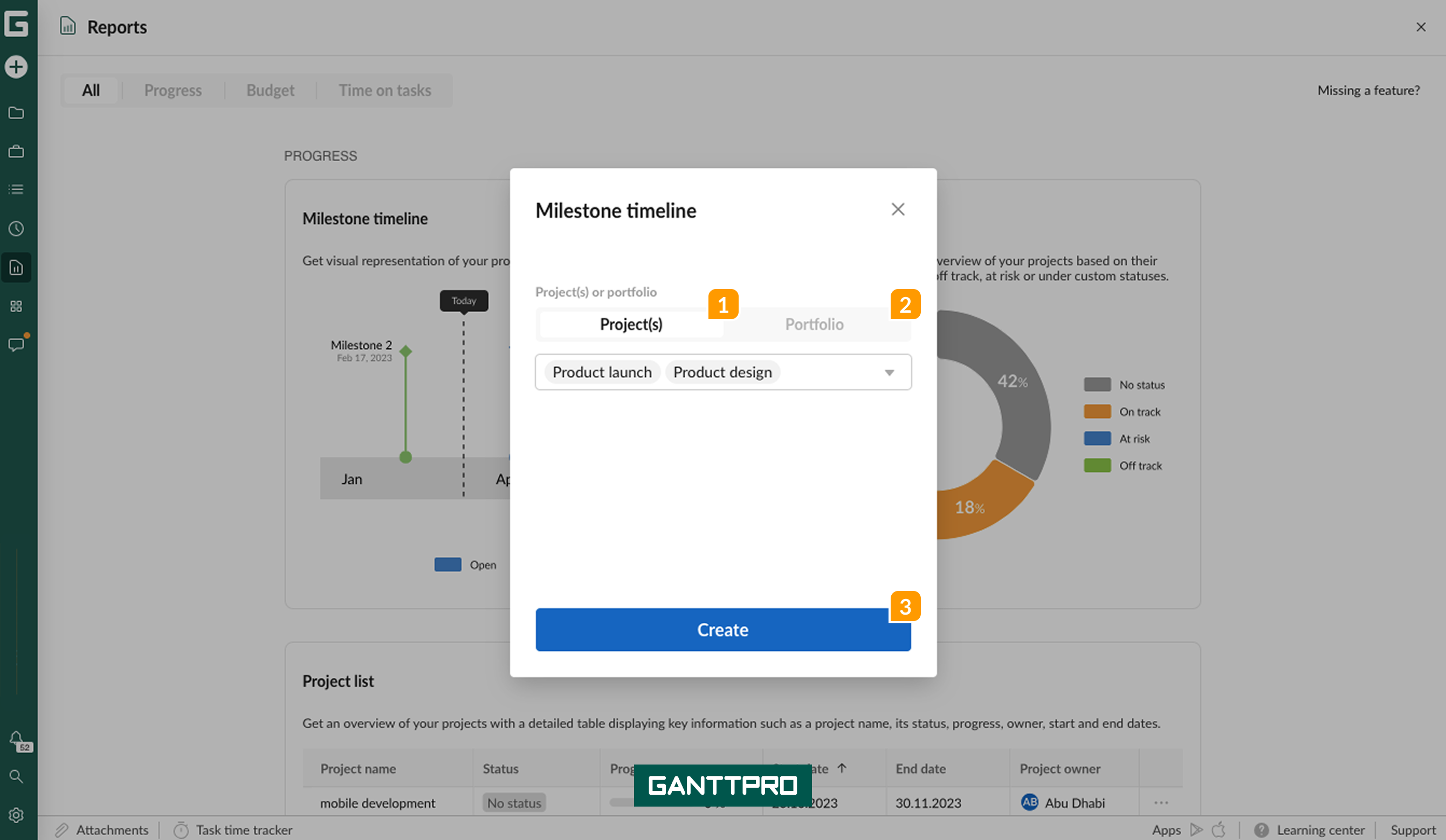Click the search magnifier icon in sidebar
Viewport: 1446px width, 840px height.
tap(16, 776)
